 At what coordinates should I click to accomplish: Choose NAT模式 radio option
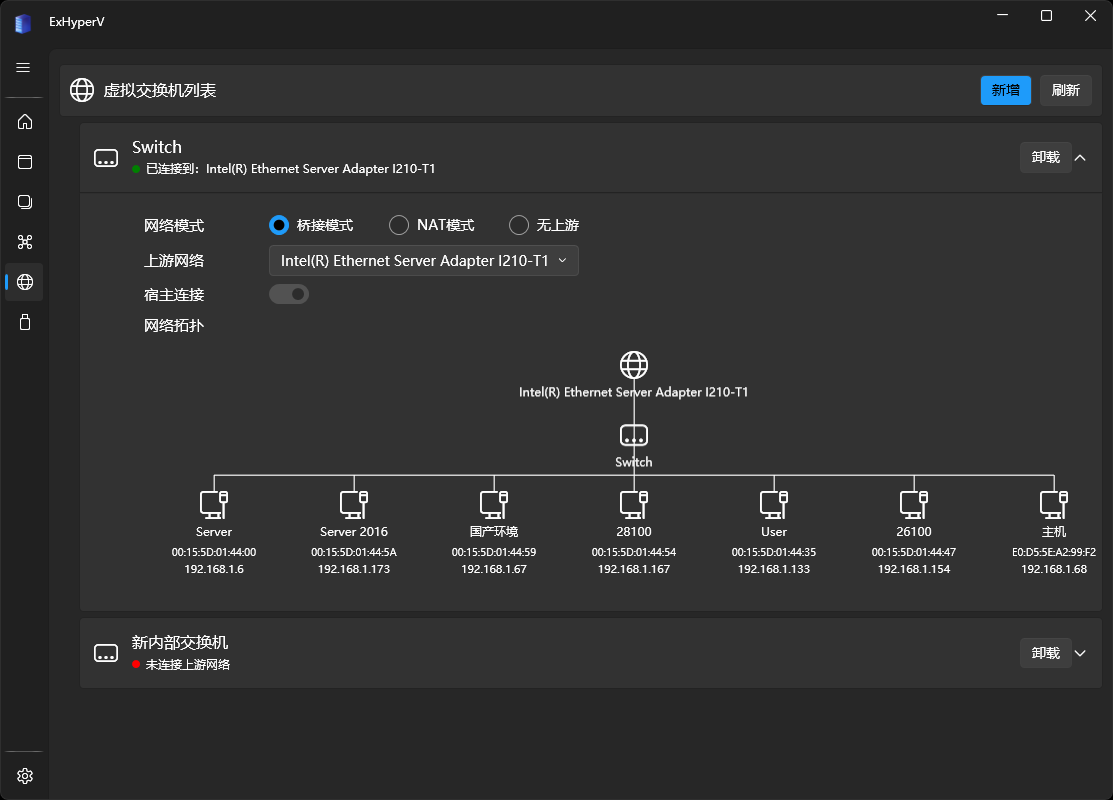coord(399,225)
